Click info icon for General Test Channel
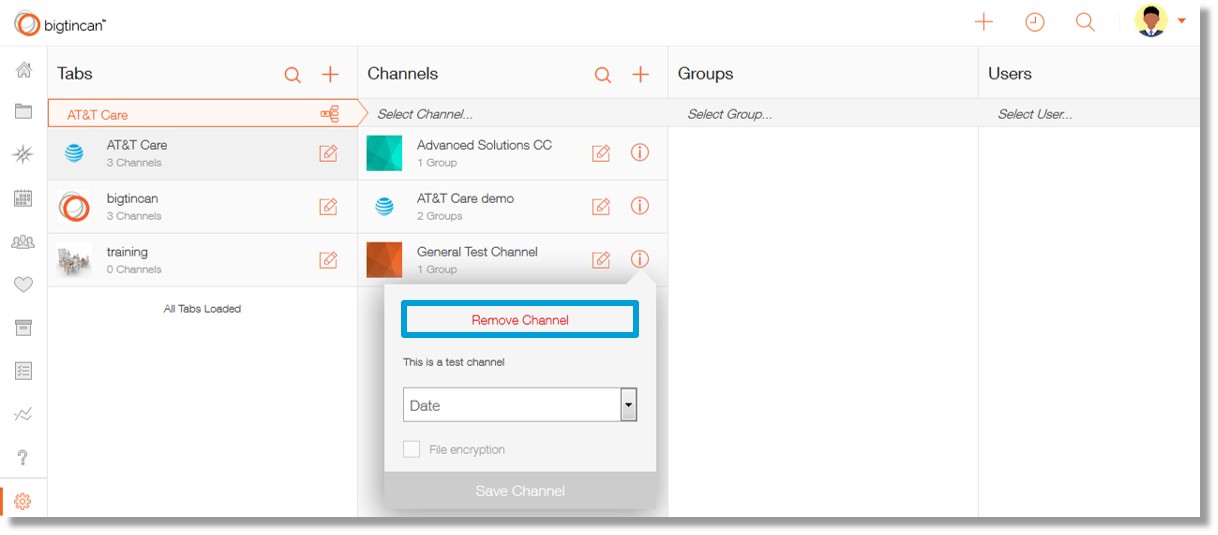 (640, 259)
